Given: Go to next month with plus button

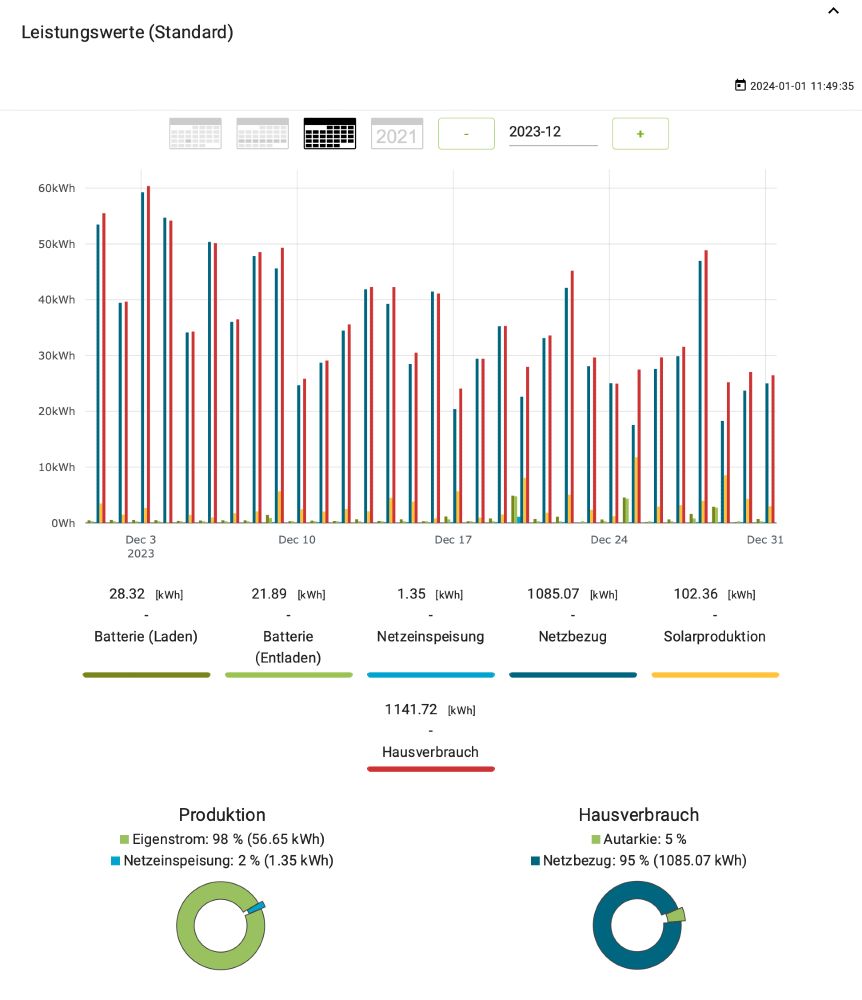Looking at the screenshot, I should pyautogui.click(x=640, y=134).
